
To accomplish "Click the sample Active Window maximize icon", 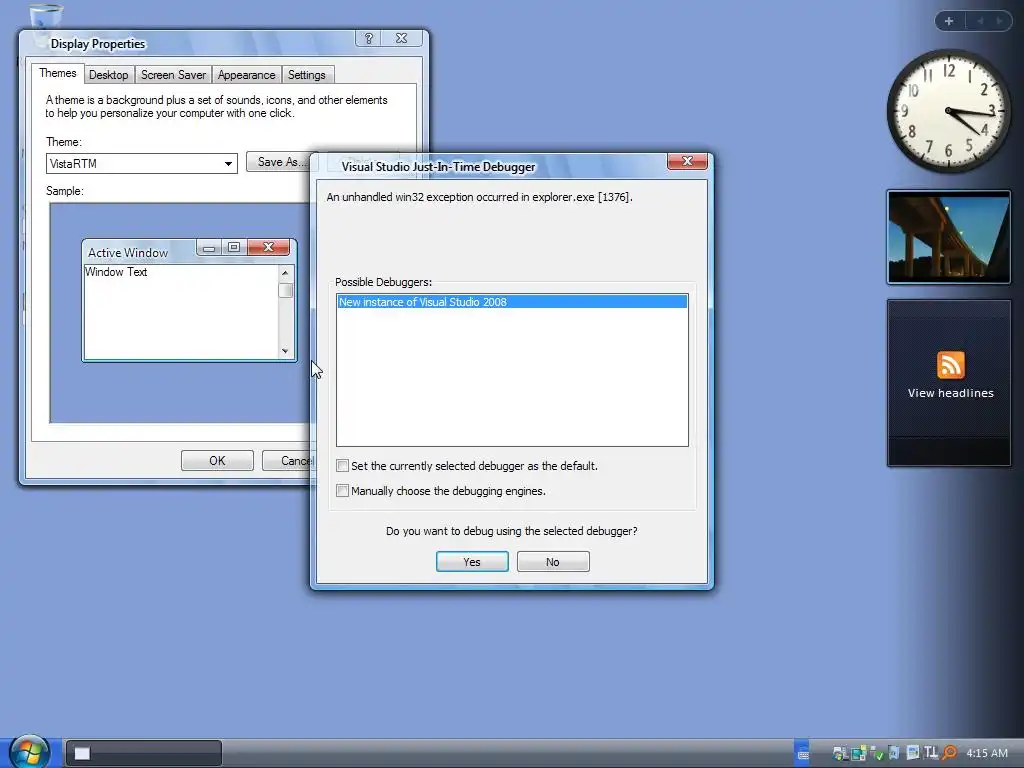I will tap(234, 247).
